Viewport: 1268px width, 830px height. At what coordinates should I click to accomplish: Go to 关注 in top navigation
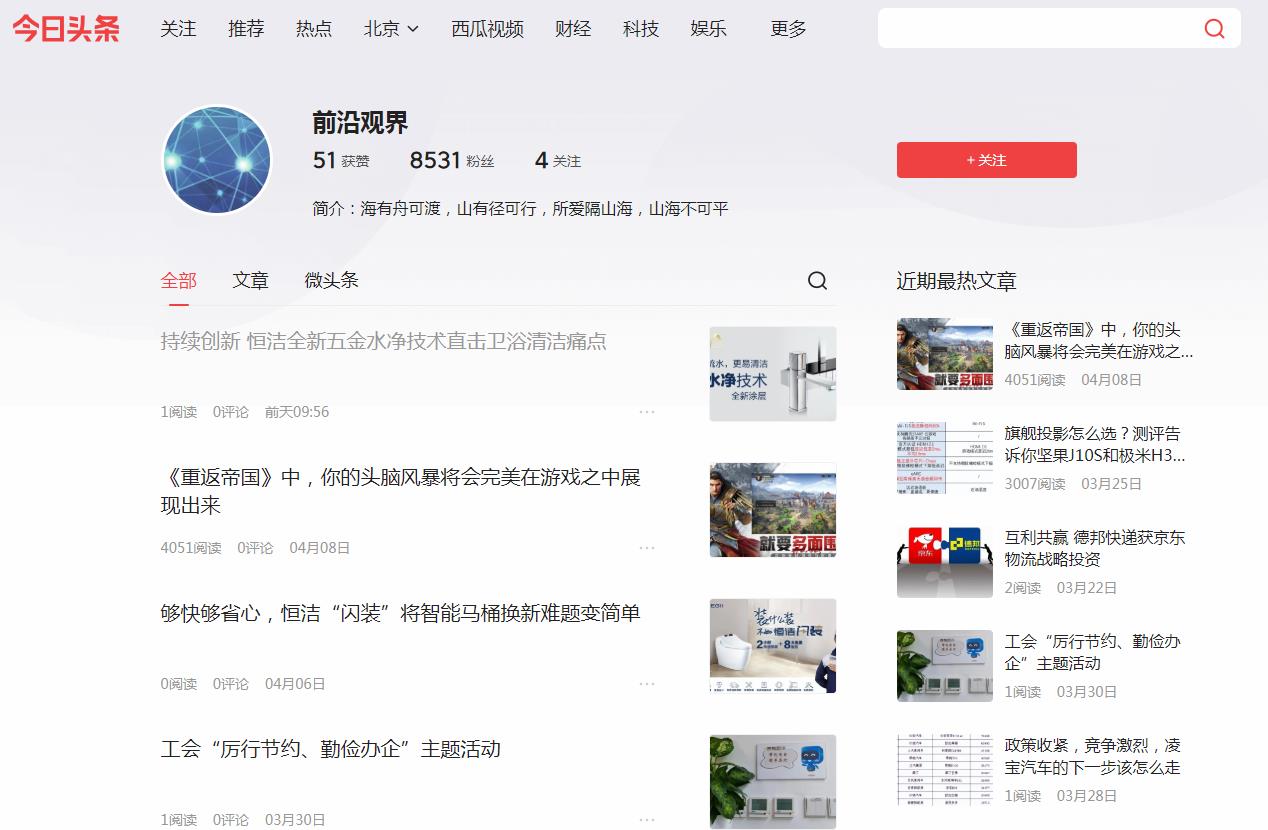coord(179,29)
